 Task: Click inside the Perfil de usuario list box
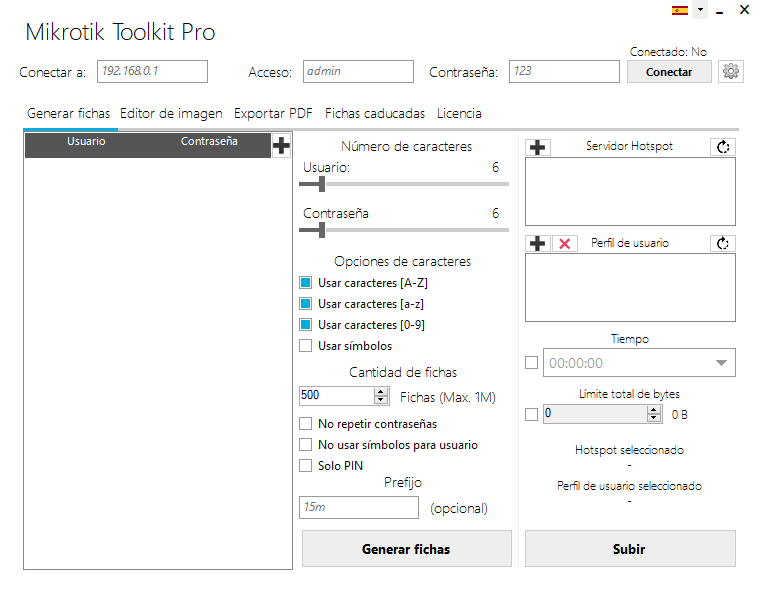click(x=630, y=287)
